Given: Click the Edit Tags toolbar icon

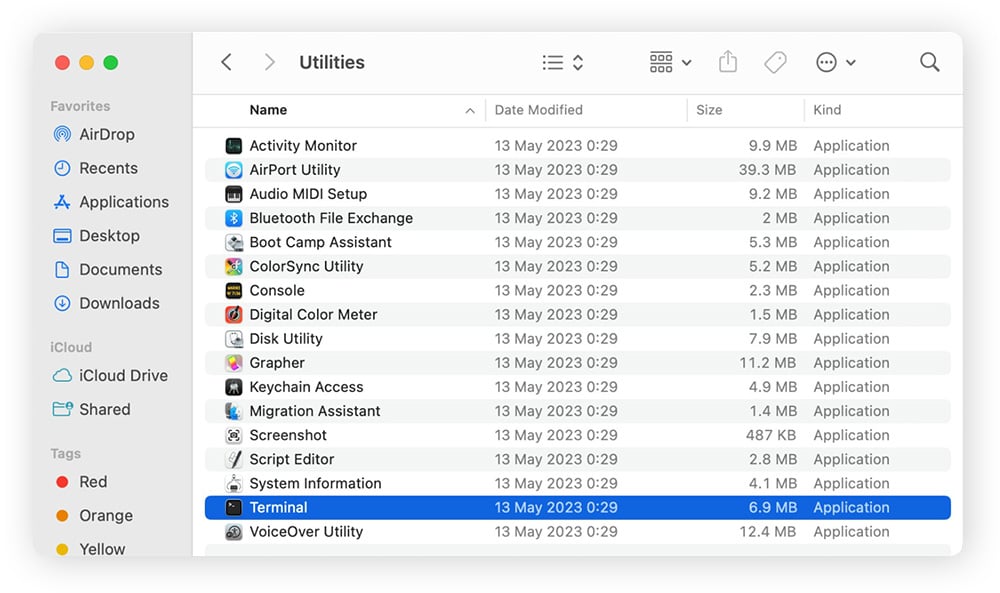Looking at the screenshot, I should [775, 62].
